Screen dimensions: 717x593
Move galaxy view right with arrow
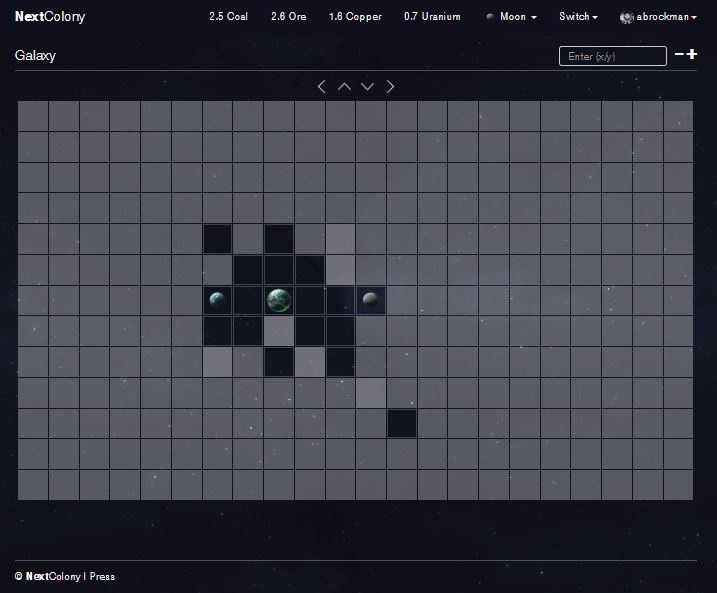tap(390, 86)
